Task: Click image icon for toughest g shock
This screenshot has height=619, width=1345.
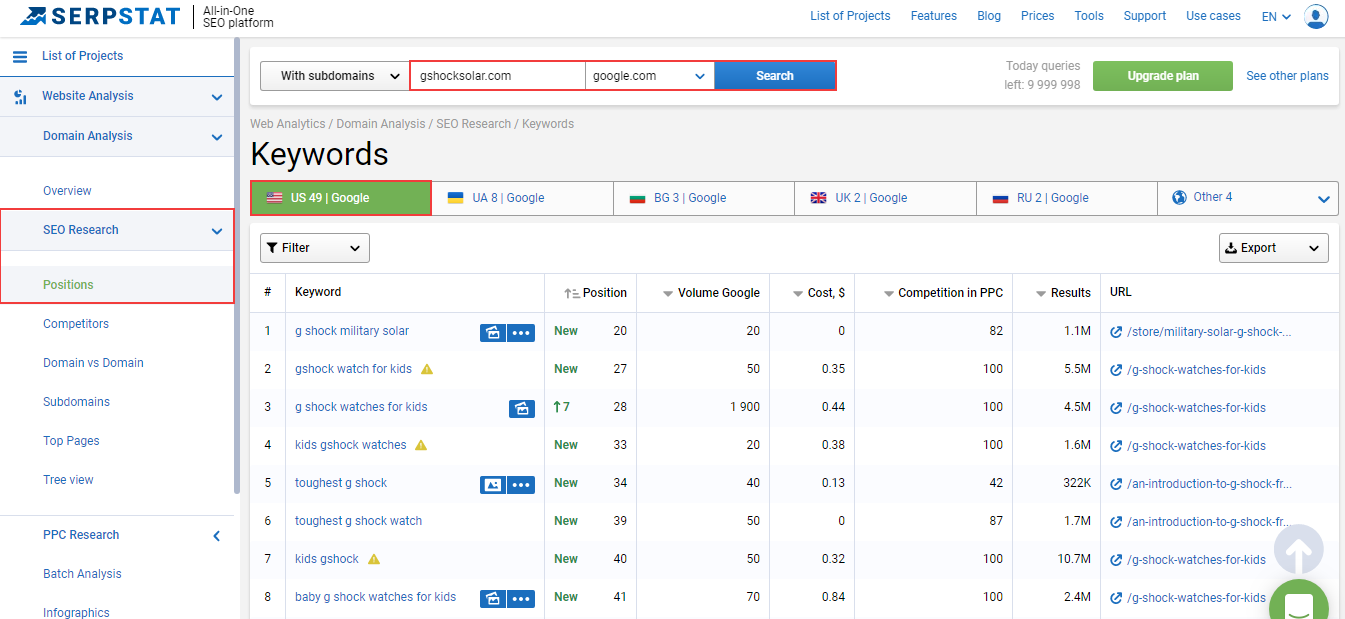Action: coord(492,484)
